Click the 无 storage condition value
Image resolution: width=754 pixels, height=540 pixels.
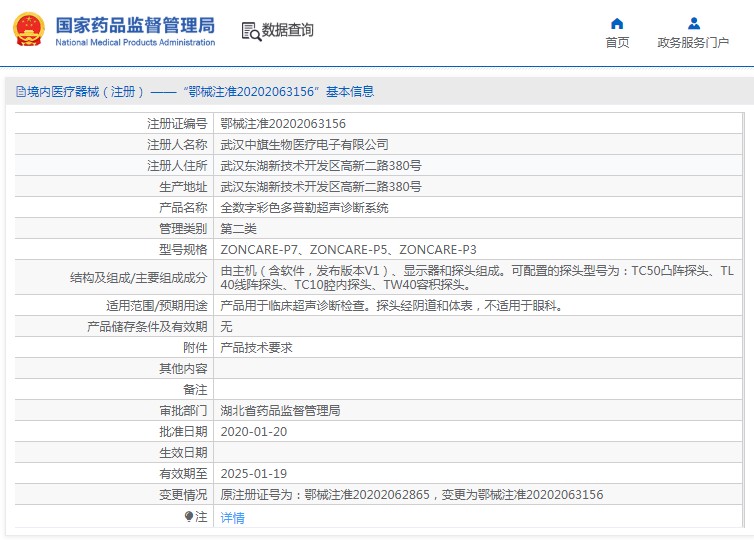226,327
